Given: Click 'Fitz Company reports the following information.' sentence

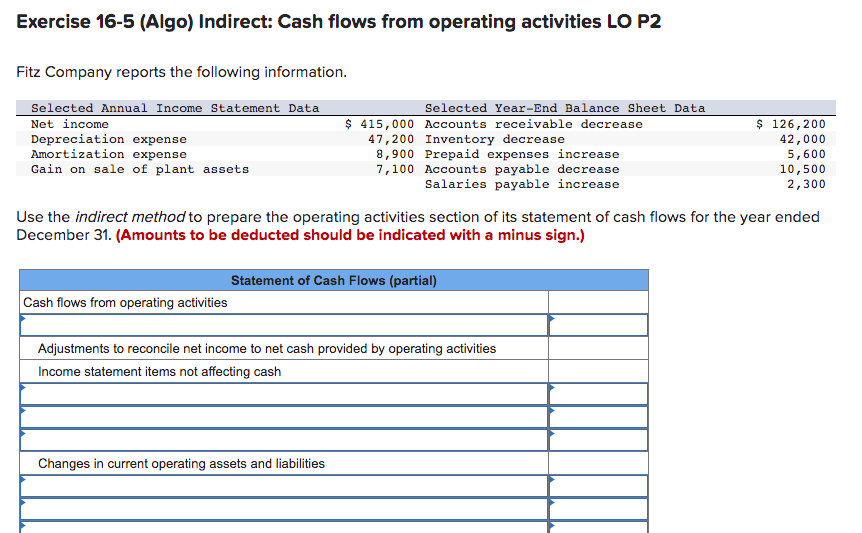Looking at the screenshot, I should (x=181, y=73).
